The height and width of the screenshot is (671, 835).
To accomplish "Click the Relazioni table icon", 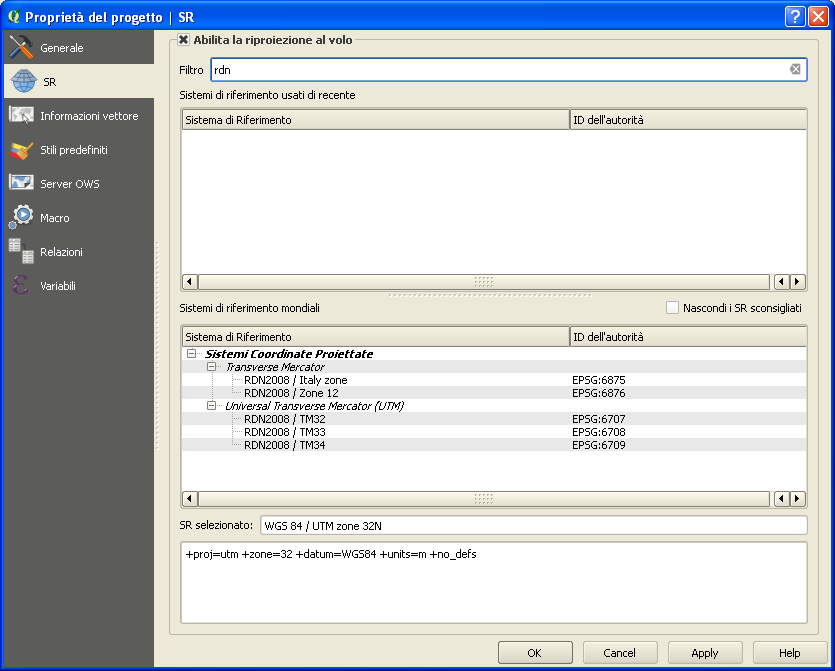I will [x=22, y=252].
